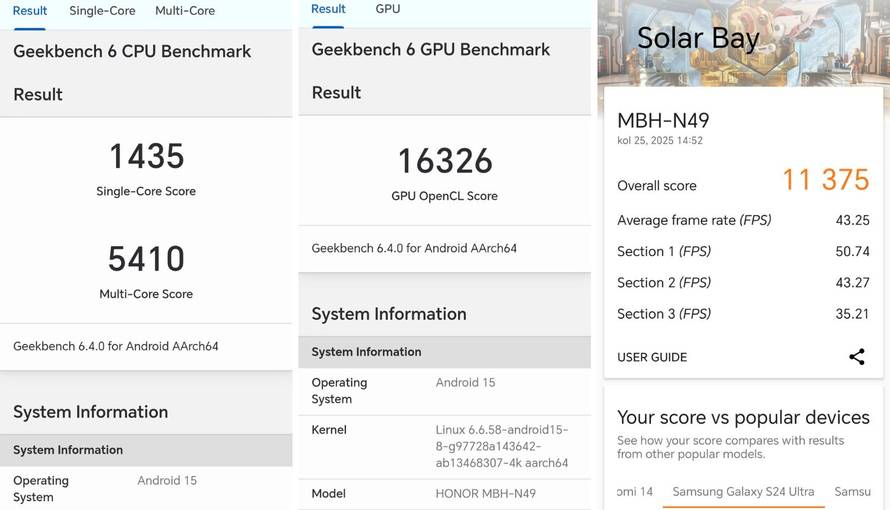Open the USER GUIDE link
The height and width of the screenshot is (510, 890).
click(652, 357)
